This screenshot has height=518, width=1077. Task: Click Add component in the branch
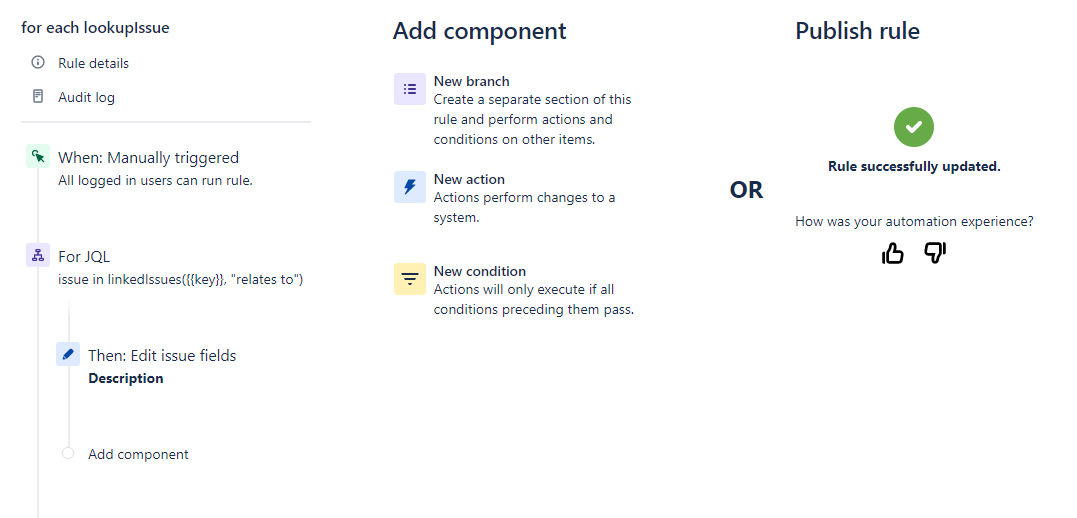pos(138,454)
